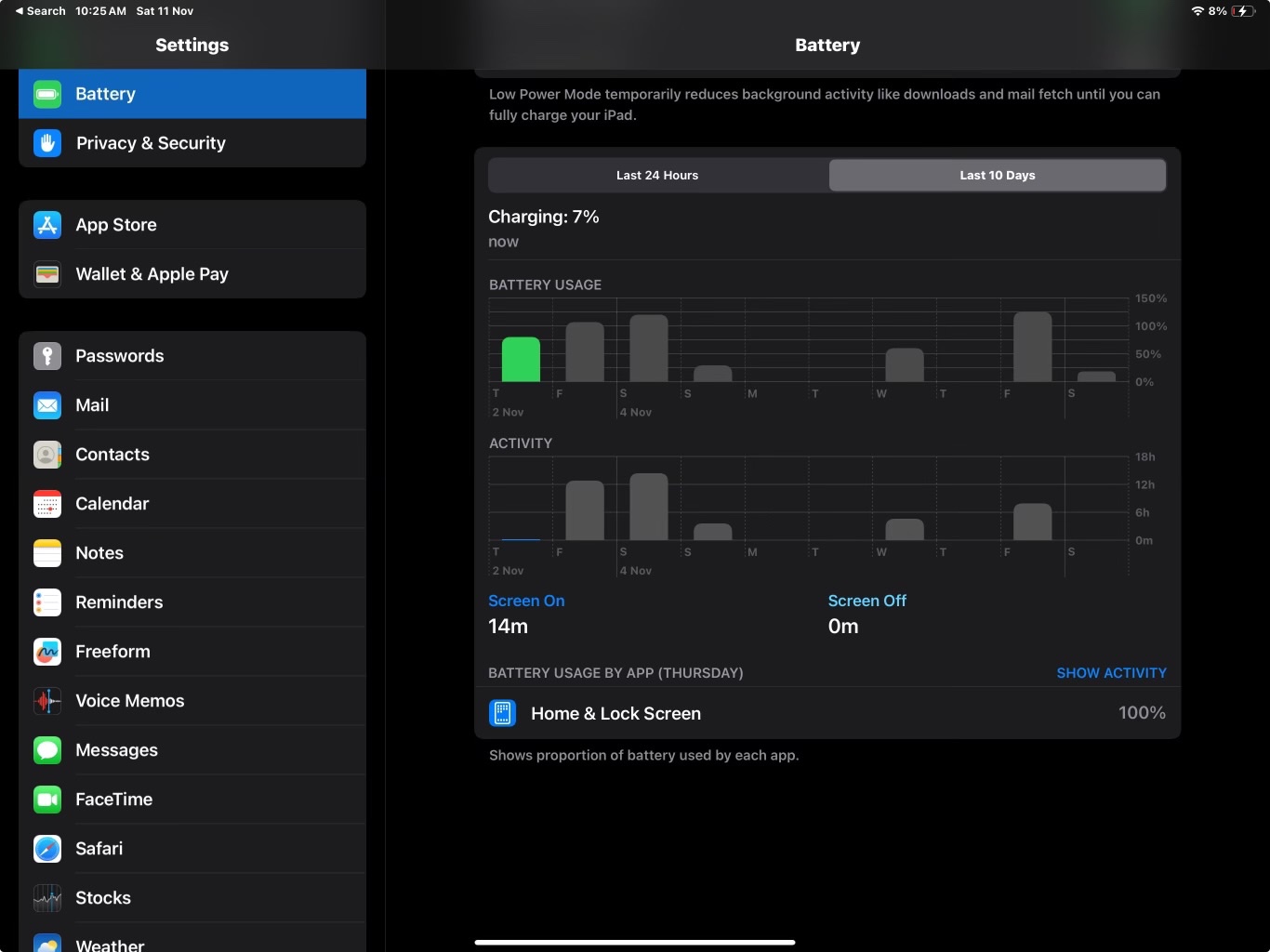This screenshot has width=1270, height=952.
Task: Select the green Thursday battery usage bar
Action: (521, 359)
